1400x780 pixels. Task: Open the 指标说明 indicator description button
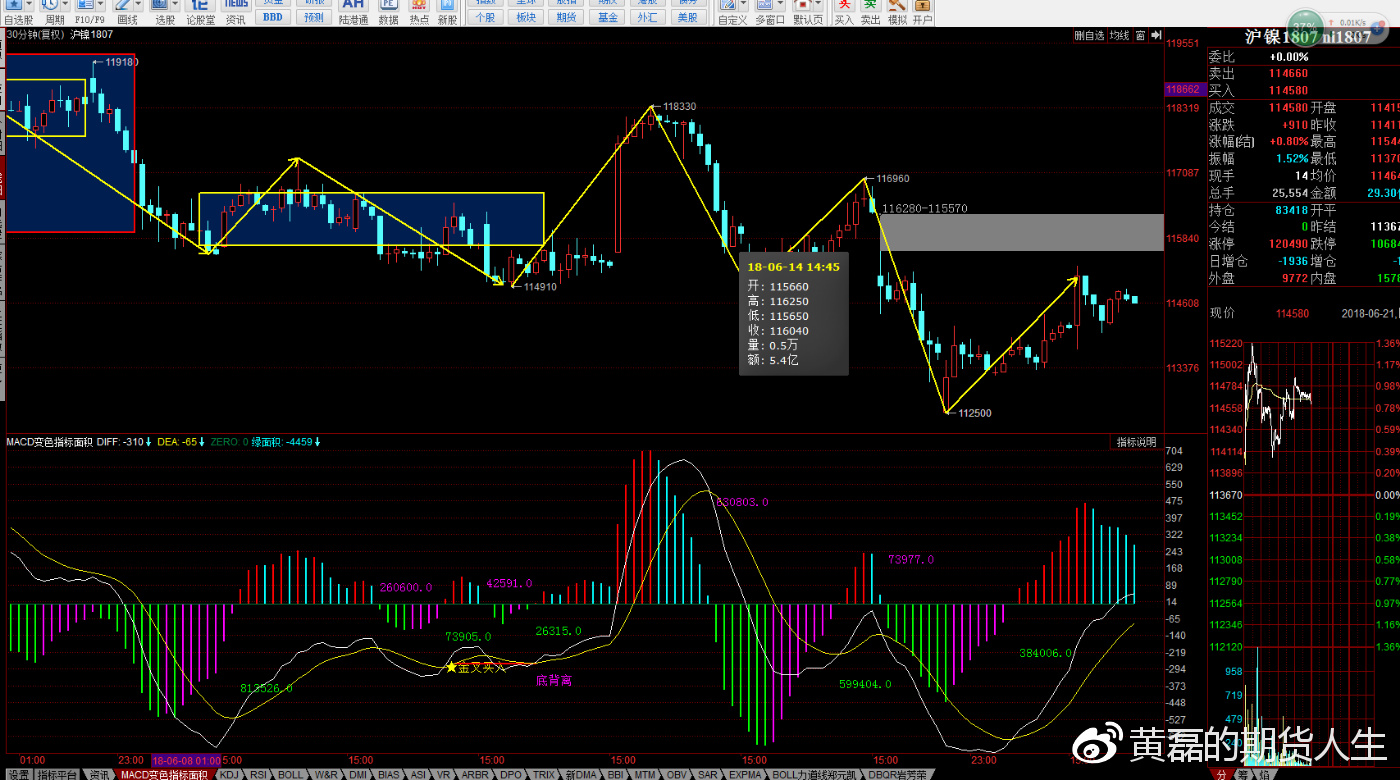click(1137, 442)
